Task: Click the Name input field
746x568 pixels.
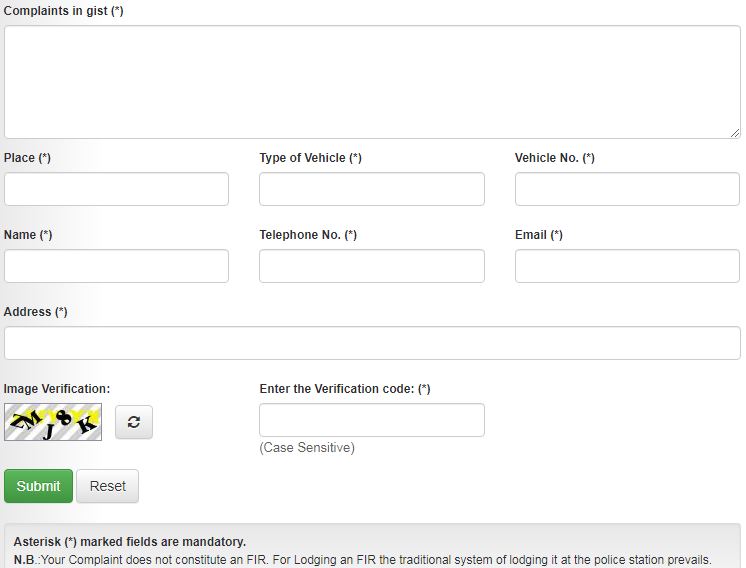Action: tap(117, 266)
